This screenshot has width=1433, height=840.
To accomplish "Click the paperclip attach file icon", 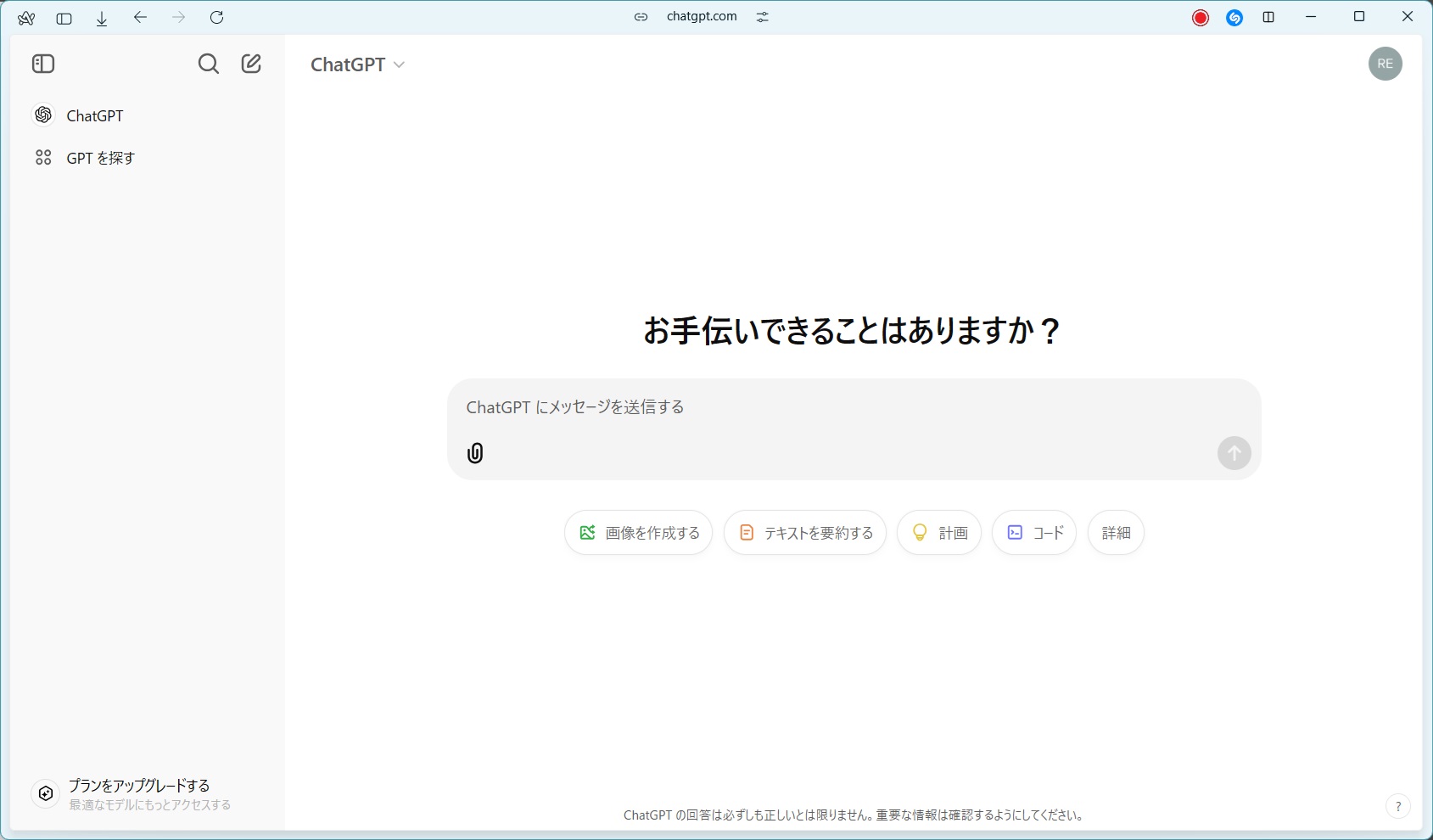I will click(475, 453).
